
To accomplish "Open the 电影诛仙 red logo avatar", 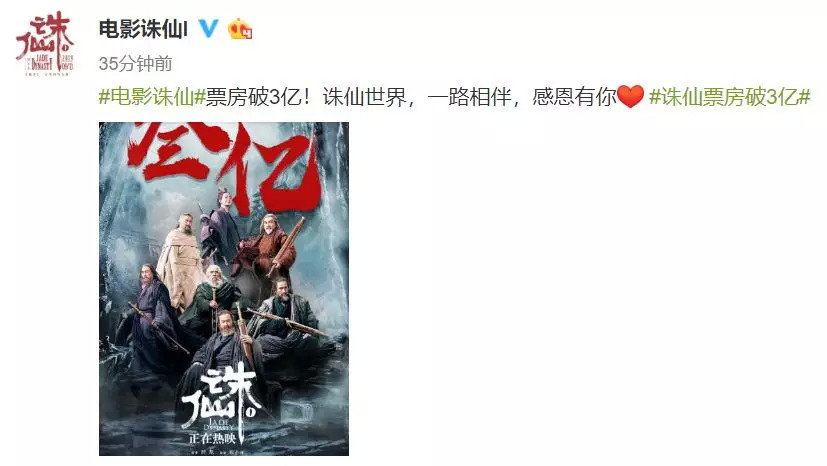I will [x=45, y=44].
